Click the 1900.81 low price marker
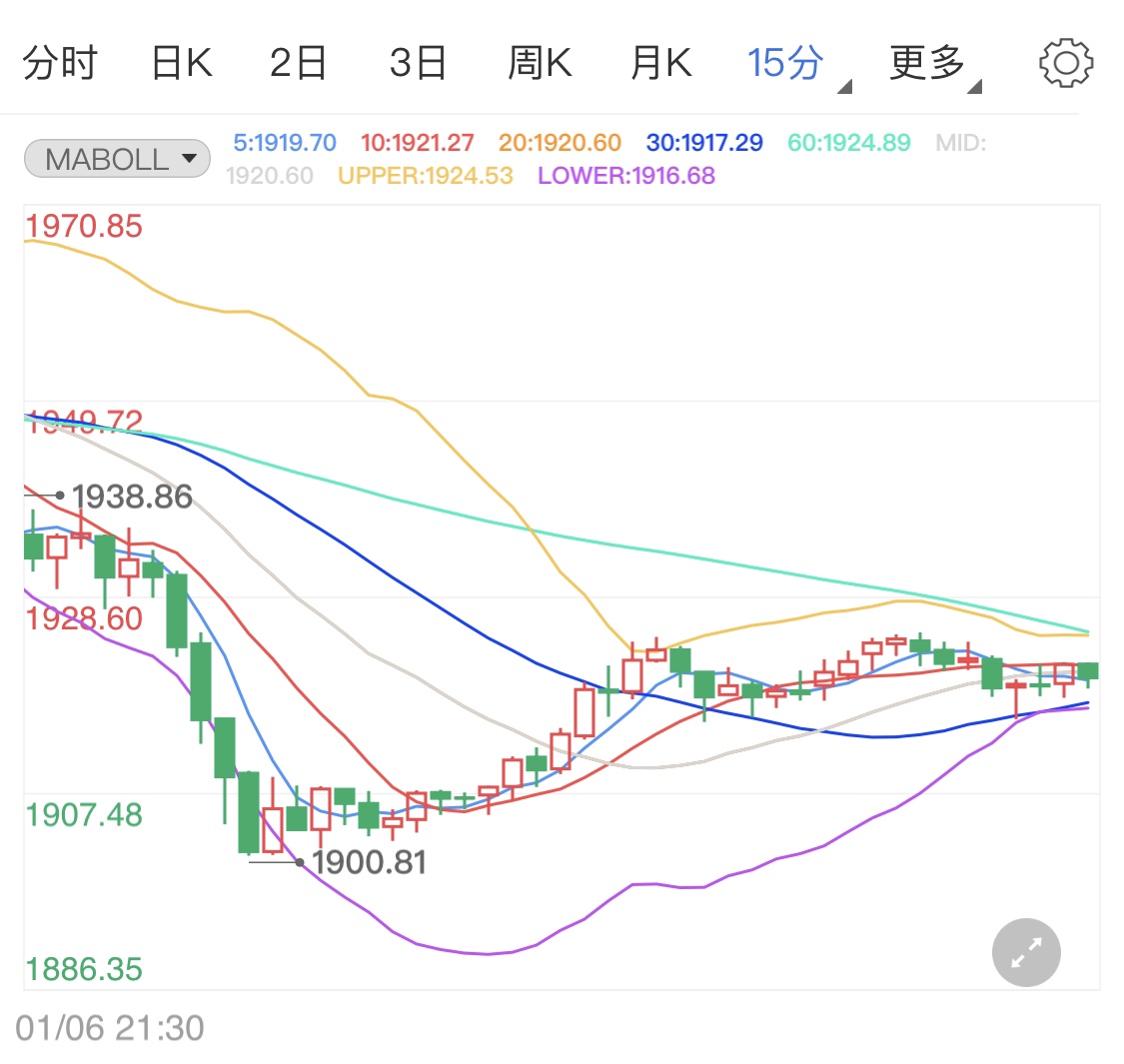Viewport: 1124px width, 1064px height. [x=369, y=862]
